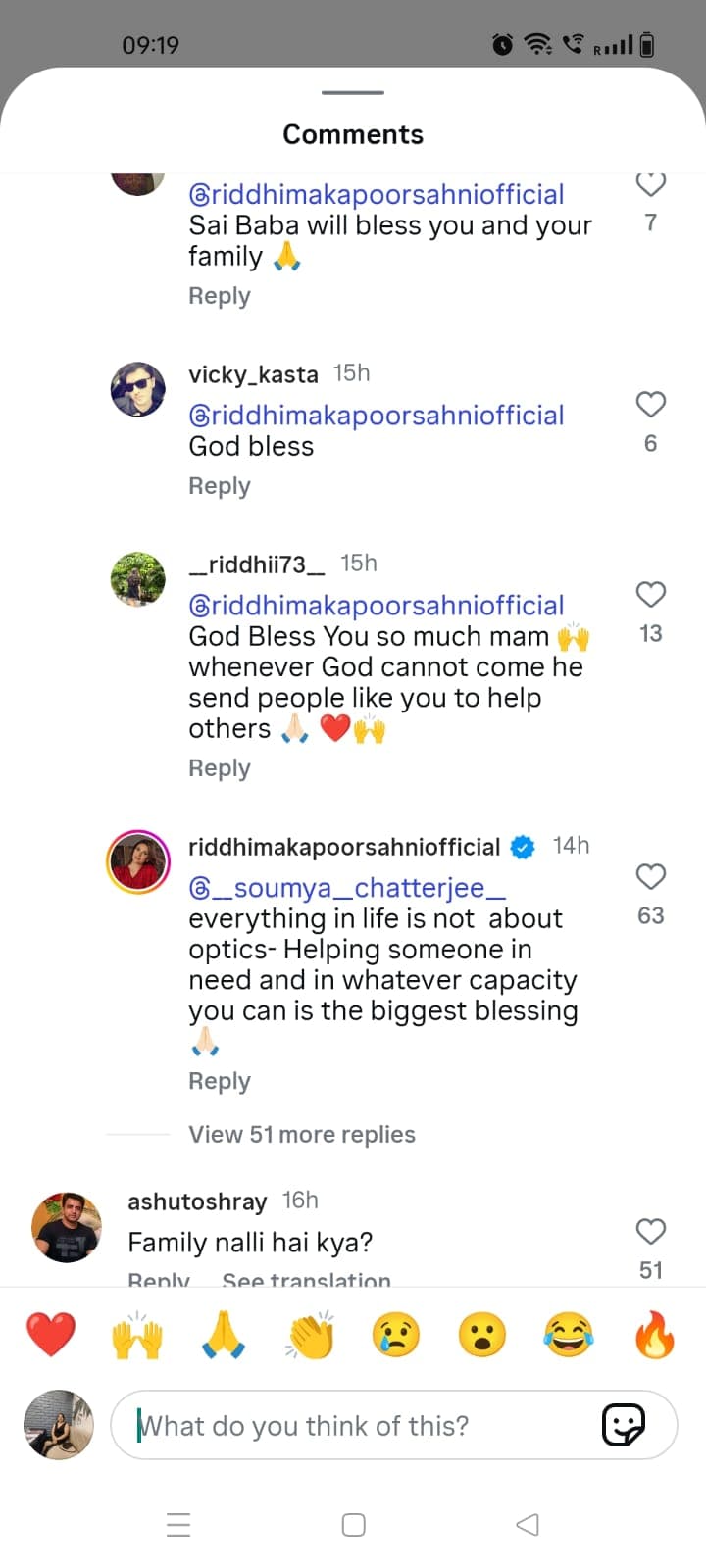Like riddhimakapoorsahniofficial's comment with 63 likes
Viewport: 706px width, 1568px height.
coord(651,876)
